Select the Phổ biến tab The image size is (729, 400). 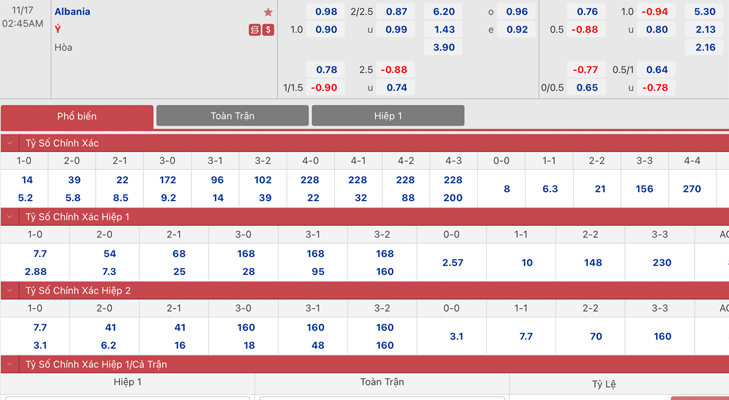[x=77, y=116]
